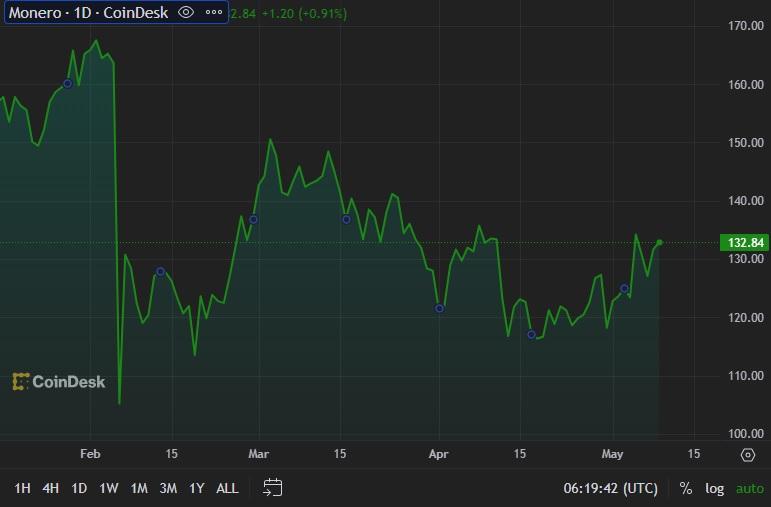This screenshot has width=771, height=507.
Task: Open chart settings gear on time axis
Action: pyautogui.click(x=747, y=455)
